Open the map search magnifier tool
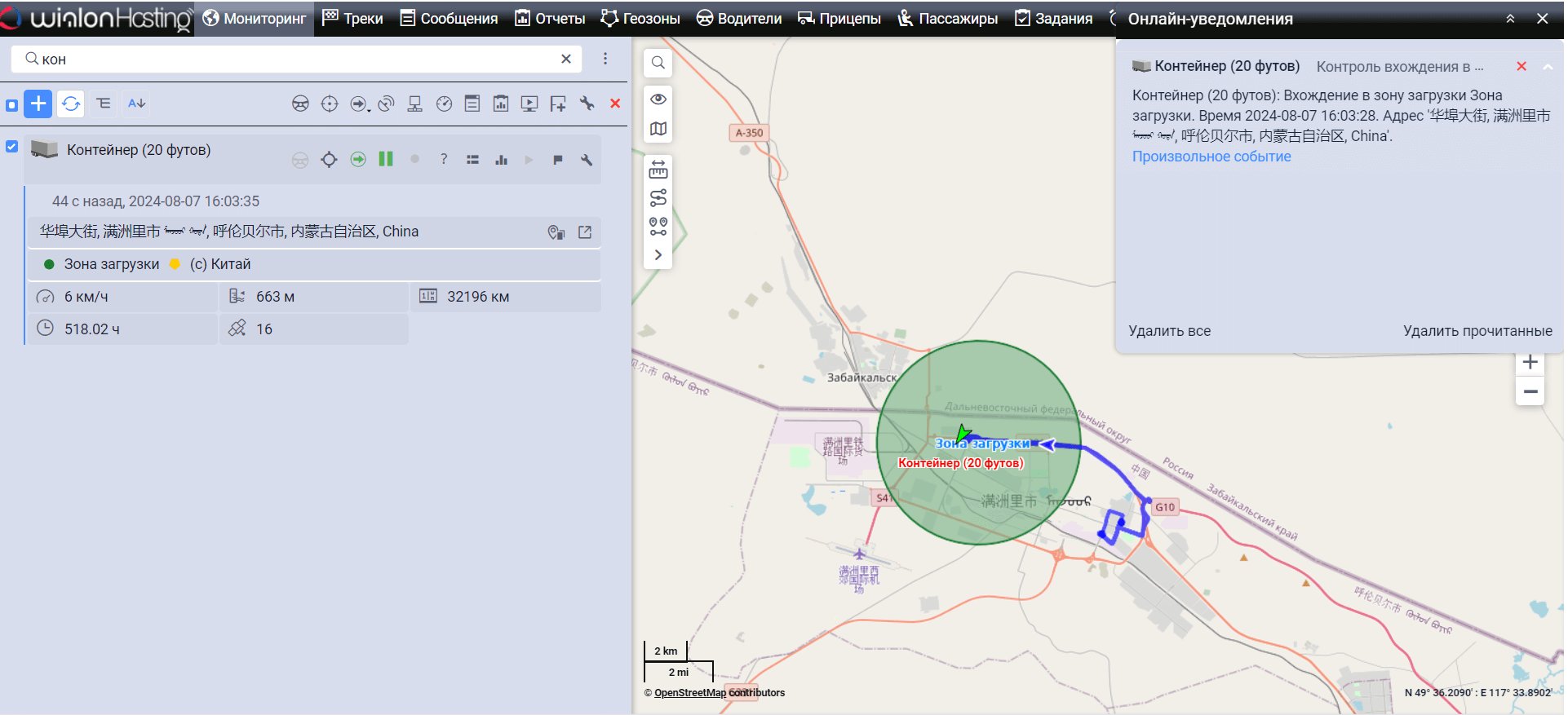 [658, 63]
